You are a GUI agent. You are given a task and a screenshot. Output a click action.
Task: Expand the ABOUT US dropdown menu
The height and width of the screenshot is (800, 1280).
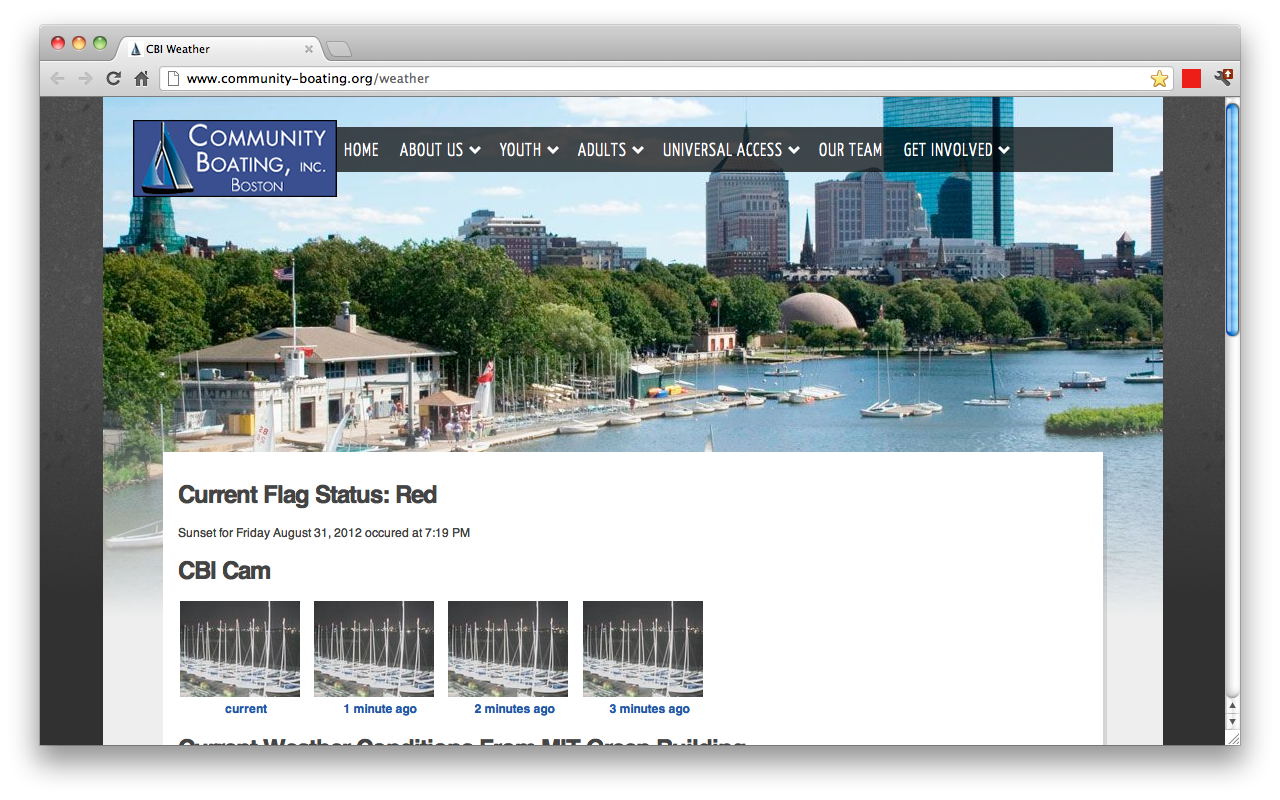[440, 150]
